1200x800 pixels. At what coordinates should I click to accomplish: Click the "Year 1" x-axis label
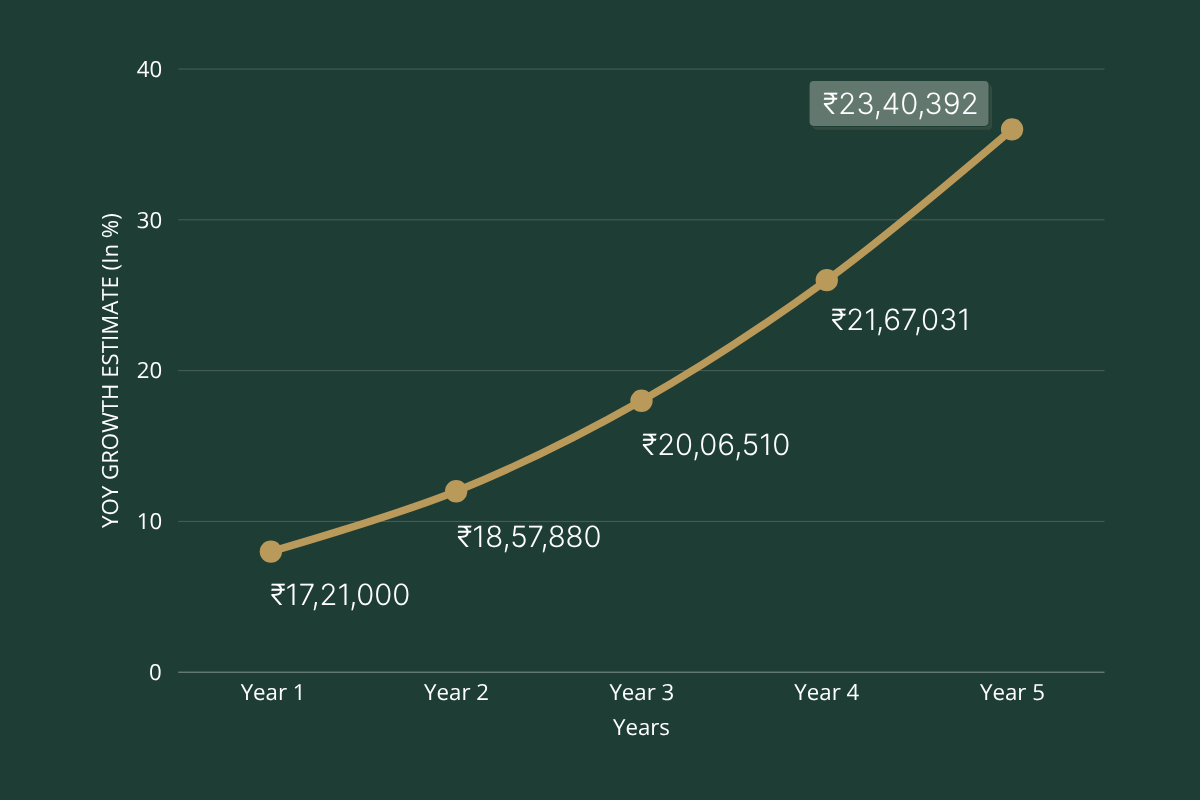(x=271, y=692)
